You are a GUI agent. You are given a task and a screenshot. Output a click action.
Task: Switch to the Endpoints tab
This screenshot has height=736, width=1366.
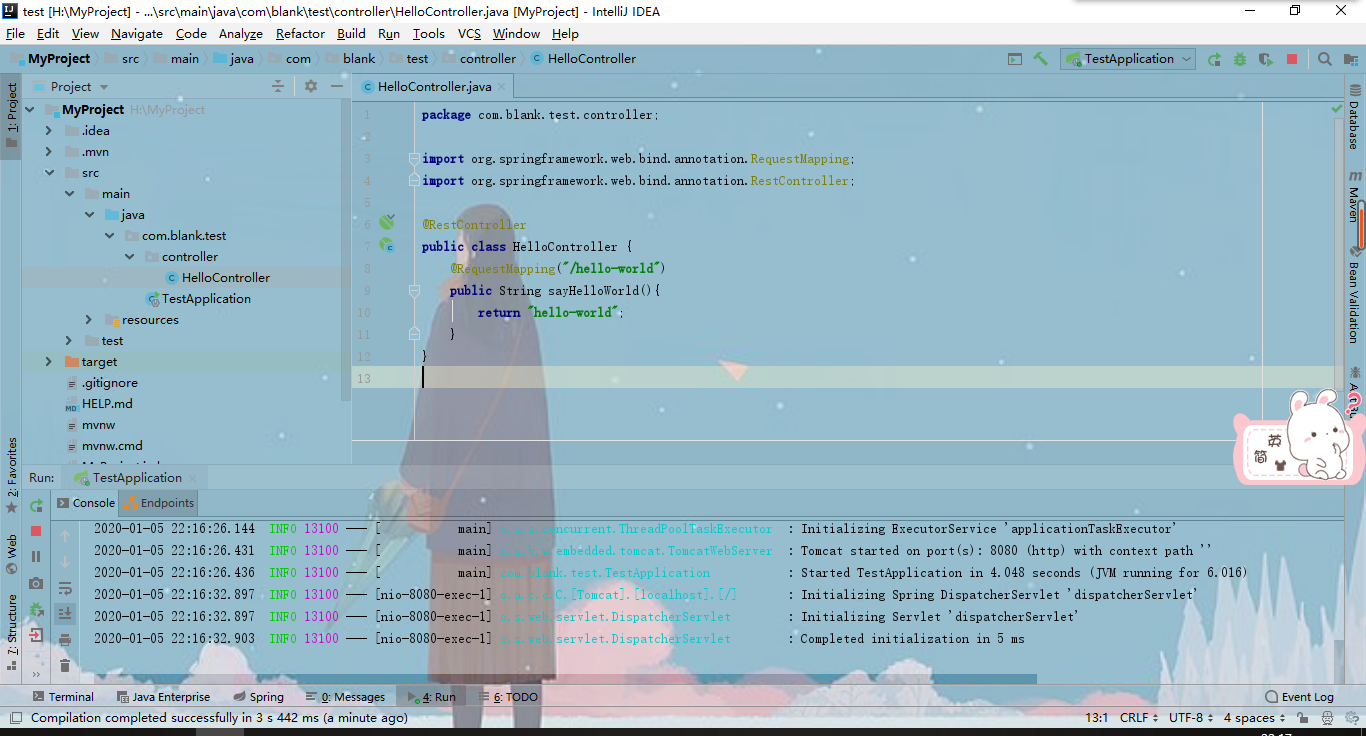[x=159, y=503]
